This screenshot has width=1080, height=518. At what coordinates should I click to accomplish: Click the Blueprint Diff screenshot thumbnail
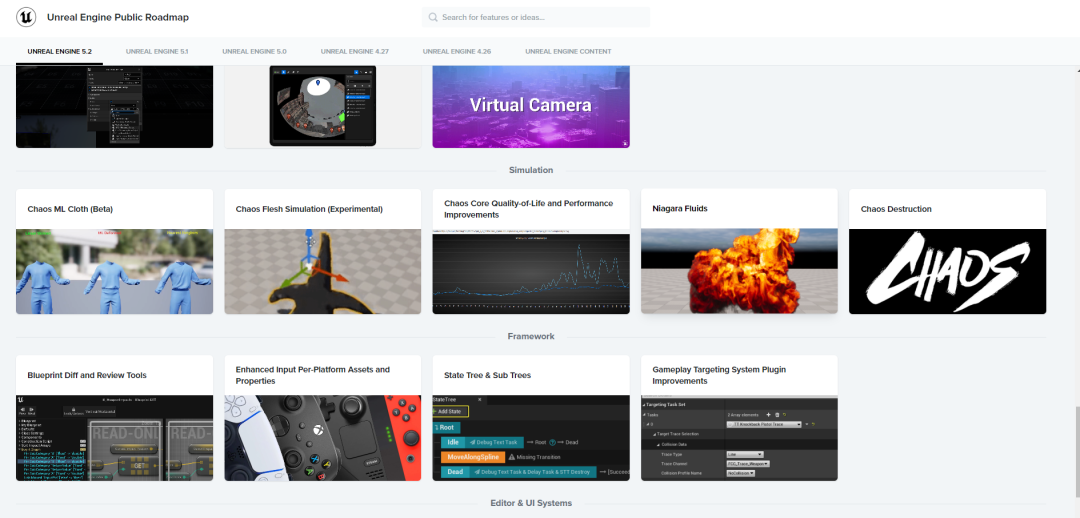click(114, 438)
